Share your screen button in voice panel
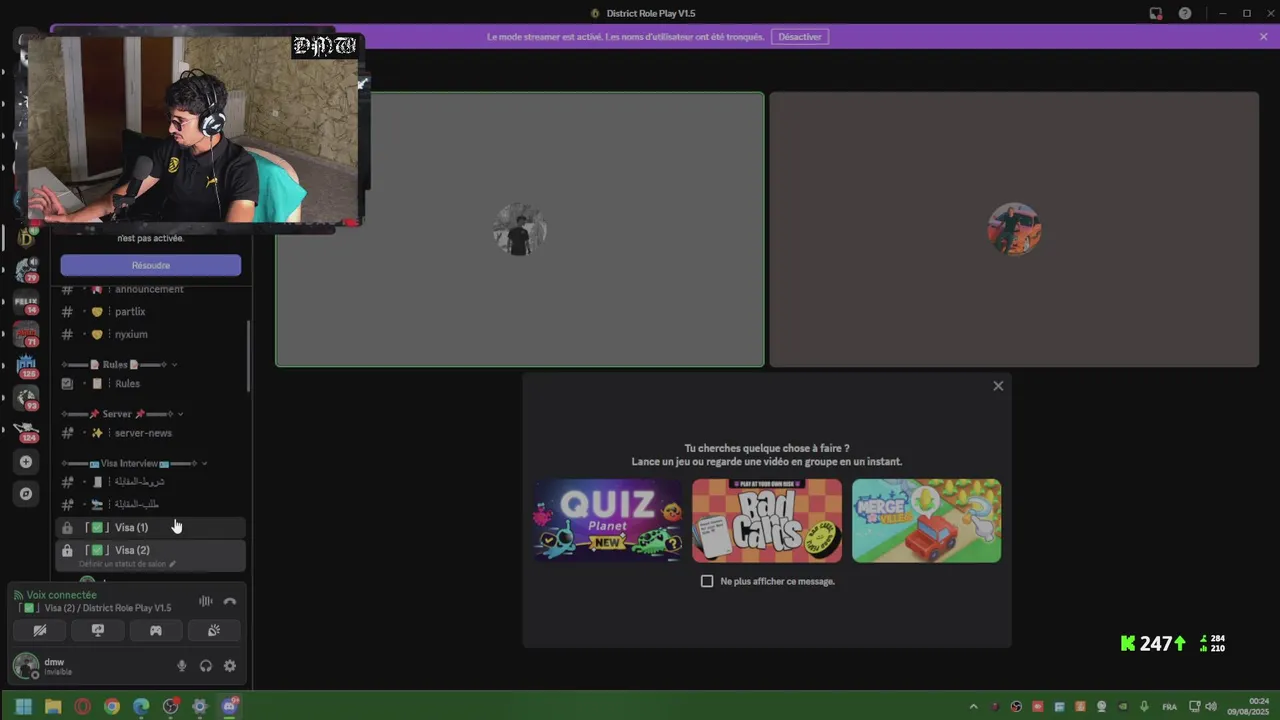This screenshot has width=1280, height=720. (98, 630)
